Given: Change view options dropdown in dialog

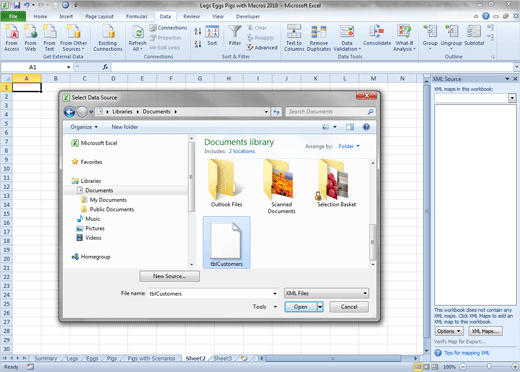Looking at the screenshot, I should tap(335, 127).
